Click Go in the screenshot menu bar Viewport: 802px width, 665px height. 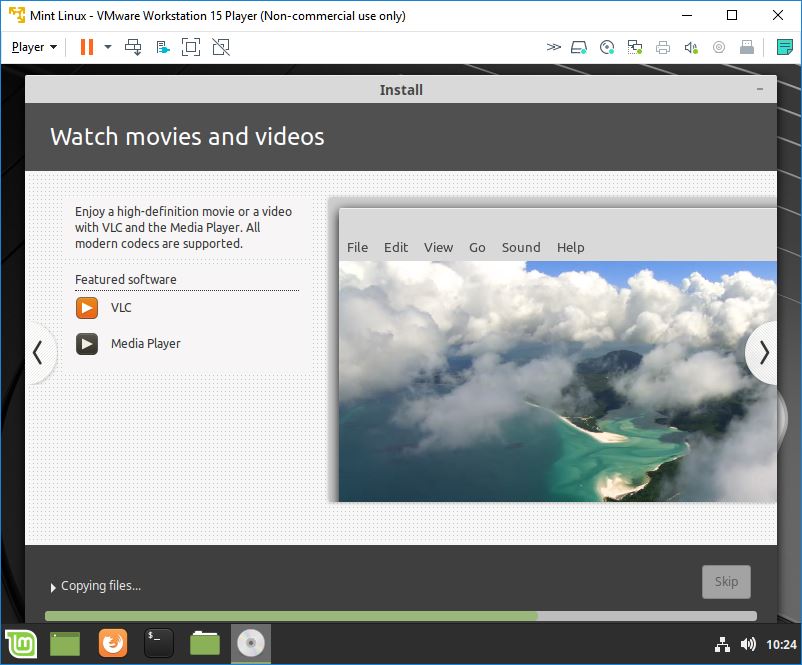(477, 248)
